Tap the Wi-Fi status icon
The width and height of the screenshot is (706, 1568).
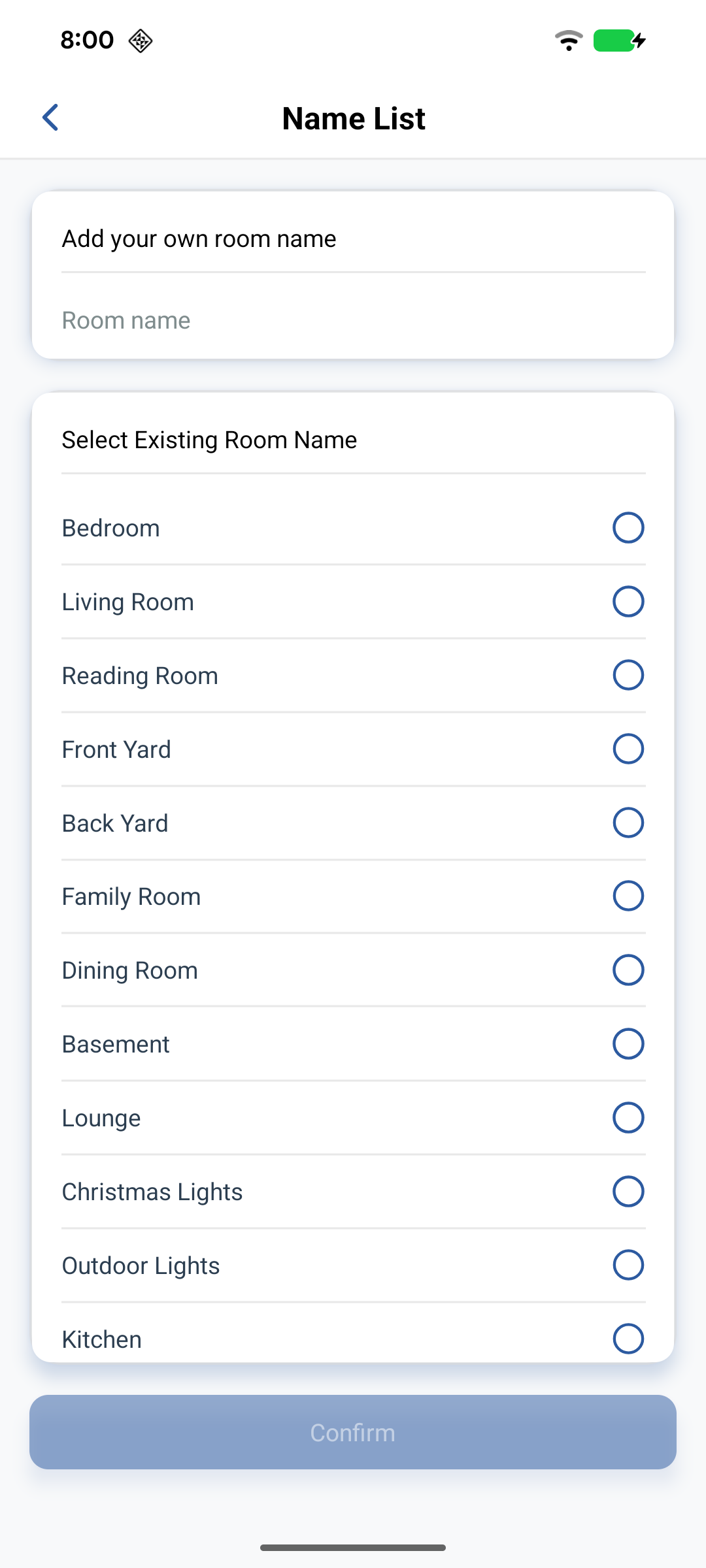[569, 41]
